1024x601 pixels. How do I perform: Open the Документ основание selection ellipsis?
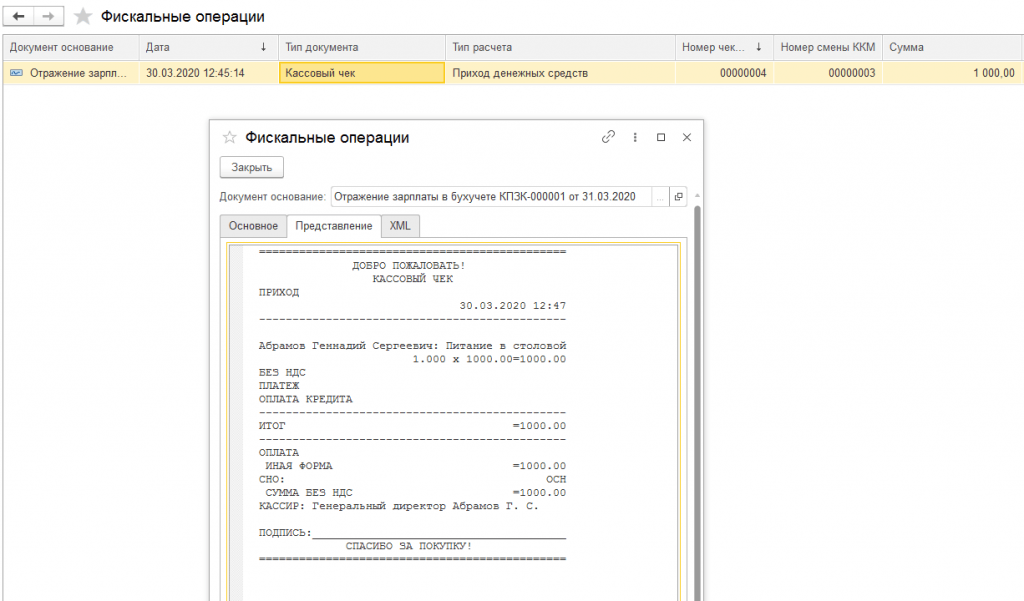(x=660, y=197)
